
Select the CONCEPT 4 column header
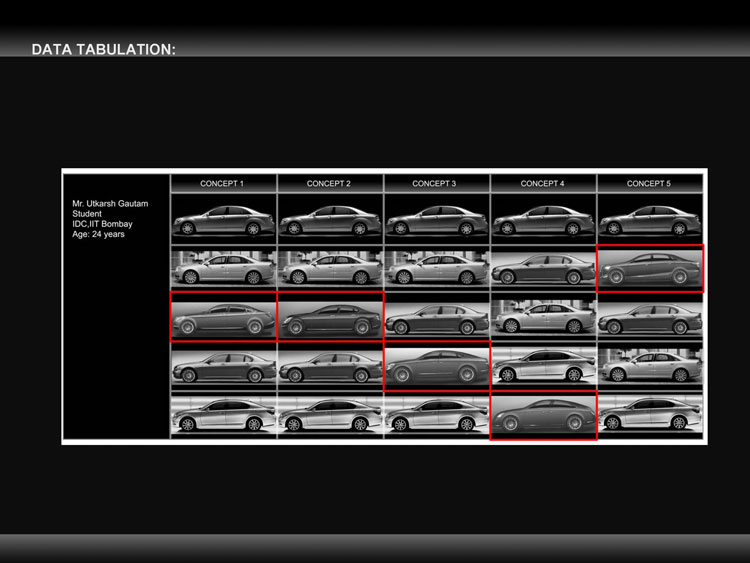542,183
